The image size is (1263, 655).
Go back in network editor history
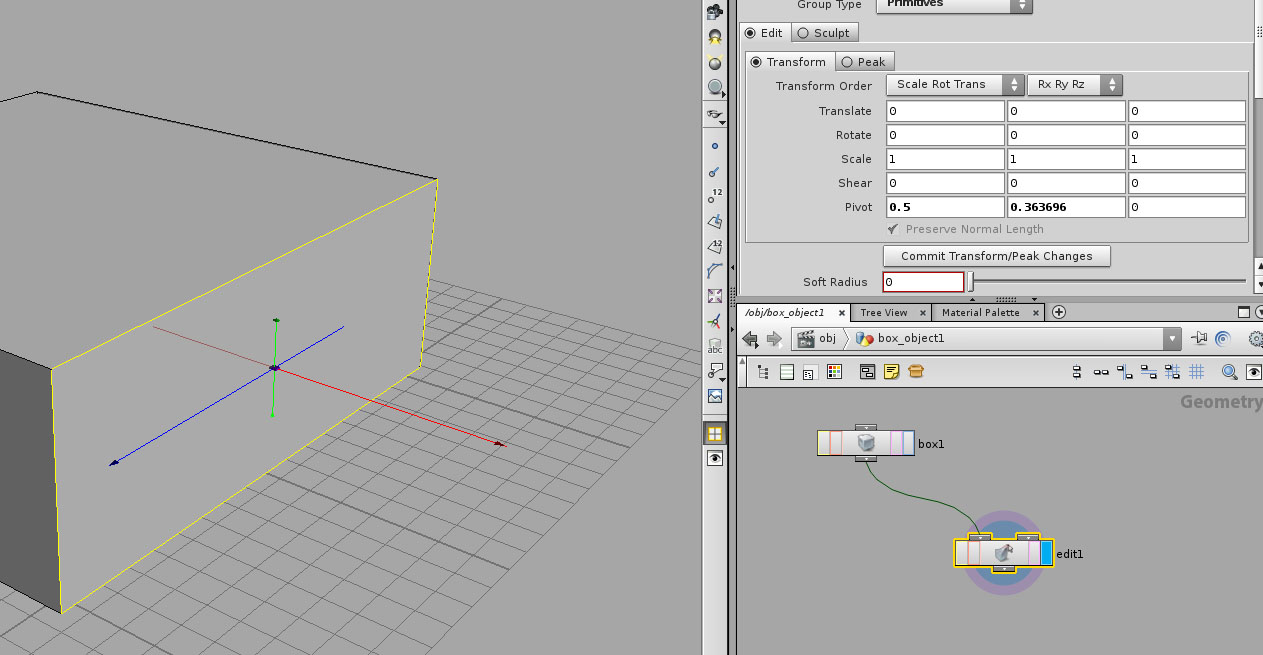(x=750, y=339)
